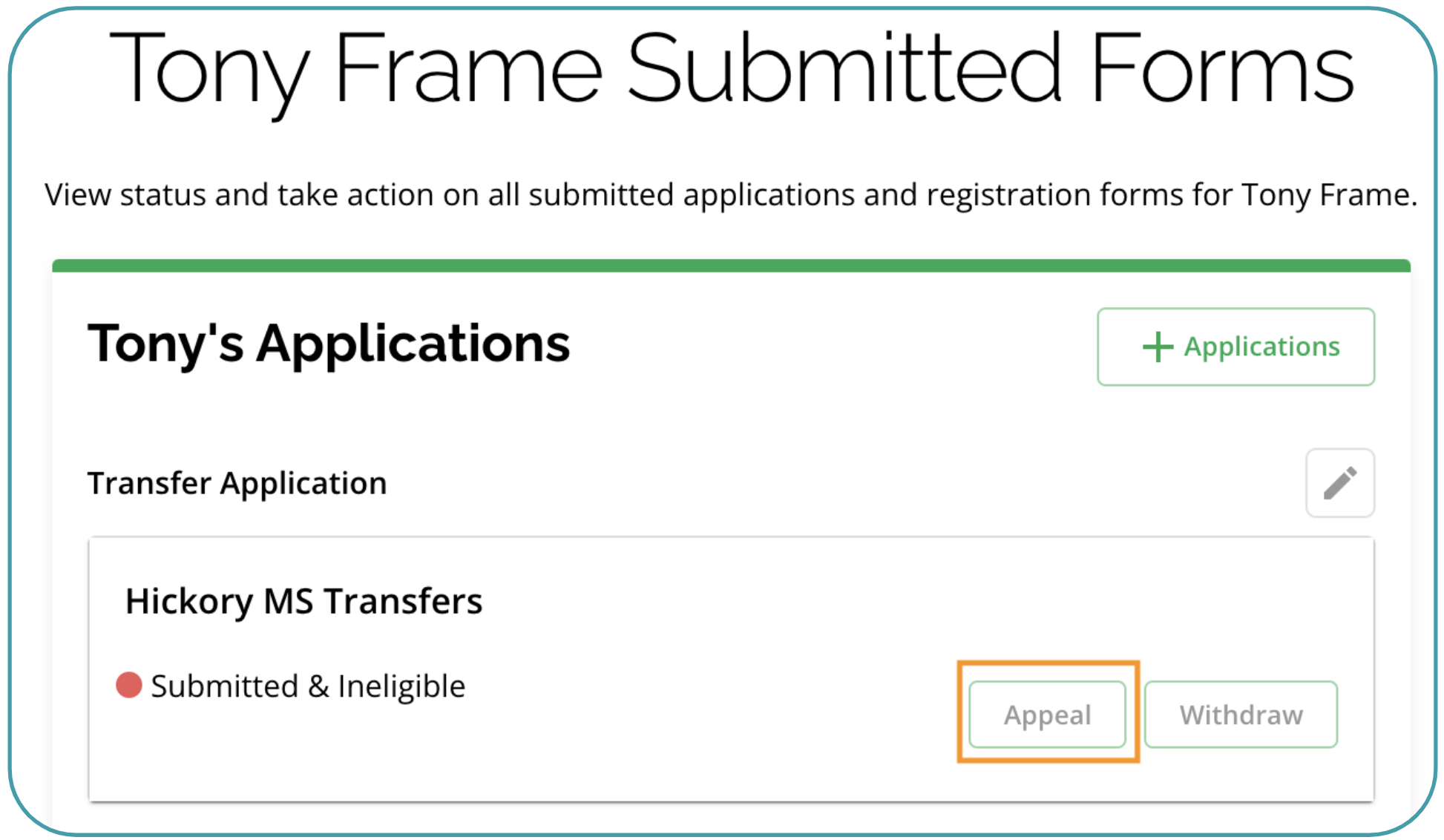Click the red status dot
1444x840 pixels.
(129, 685)
